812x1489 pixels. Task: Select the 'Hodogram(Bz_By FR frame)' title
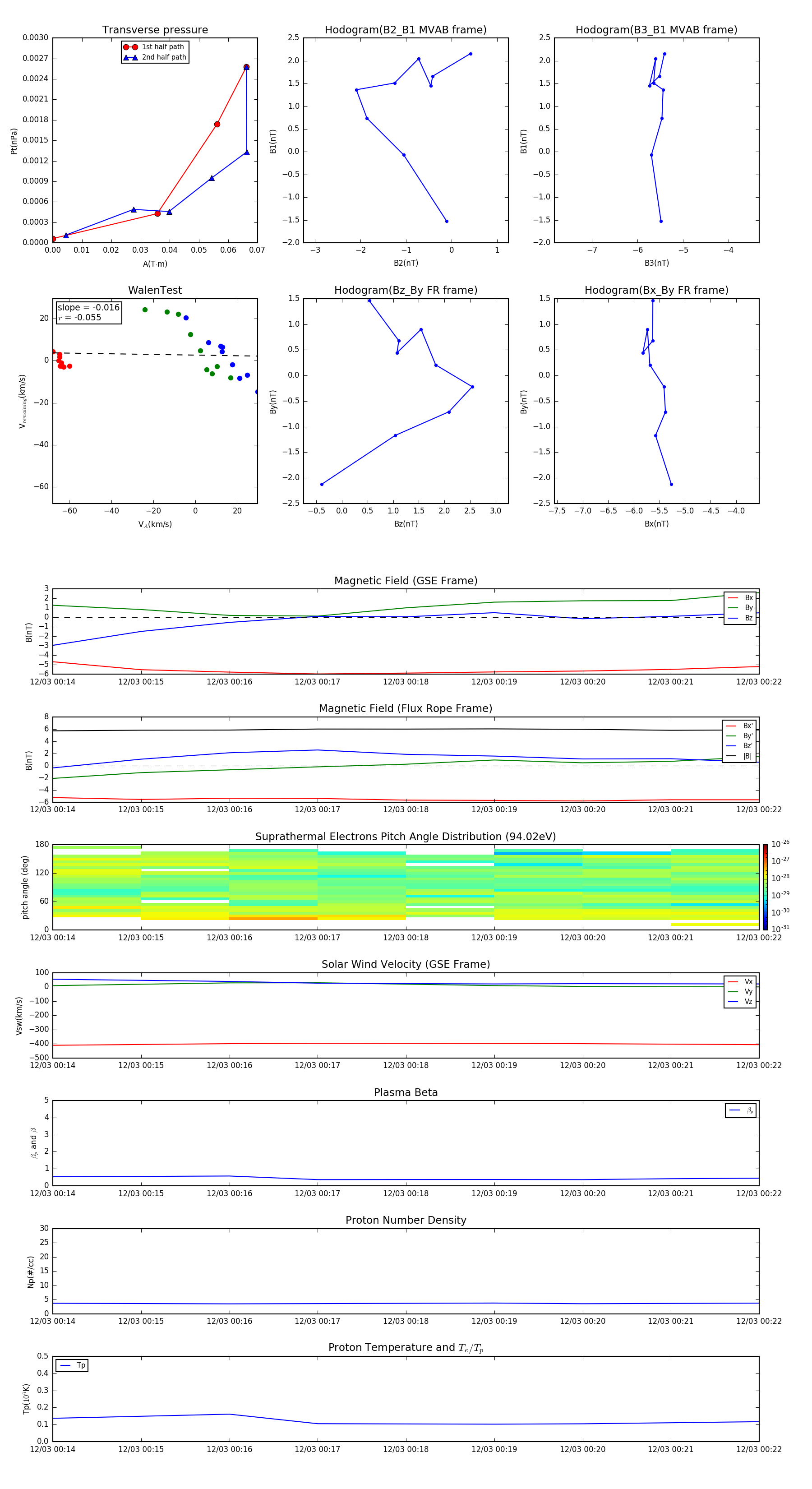[406, 290]
